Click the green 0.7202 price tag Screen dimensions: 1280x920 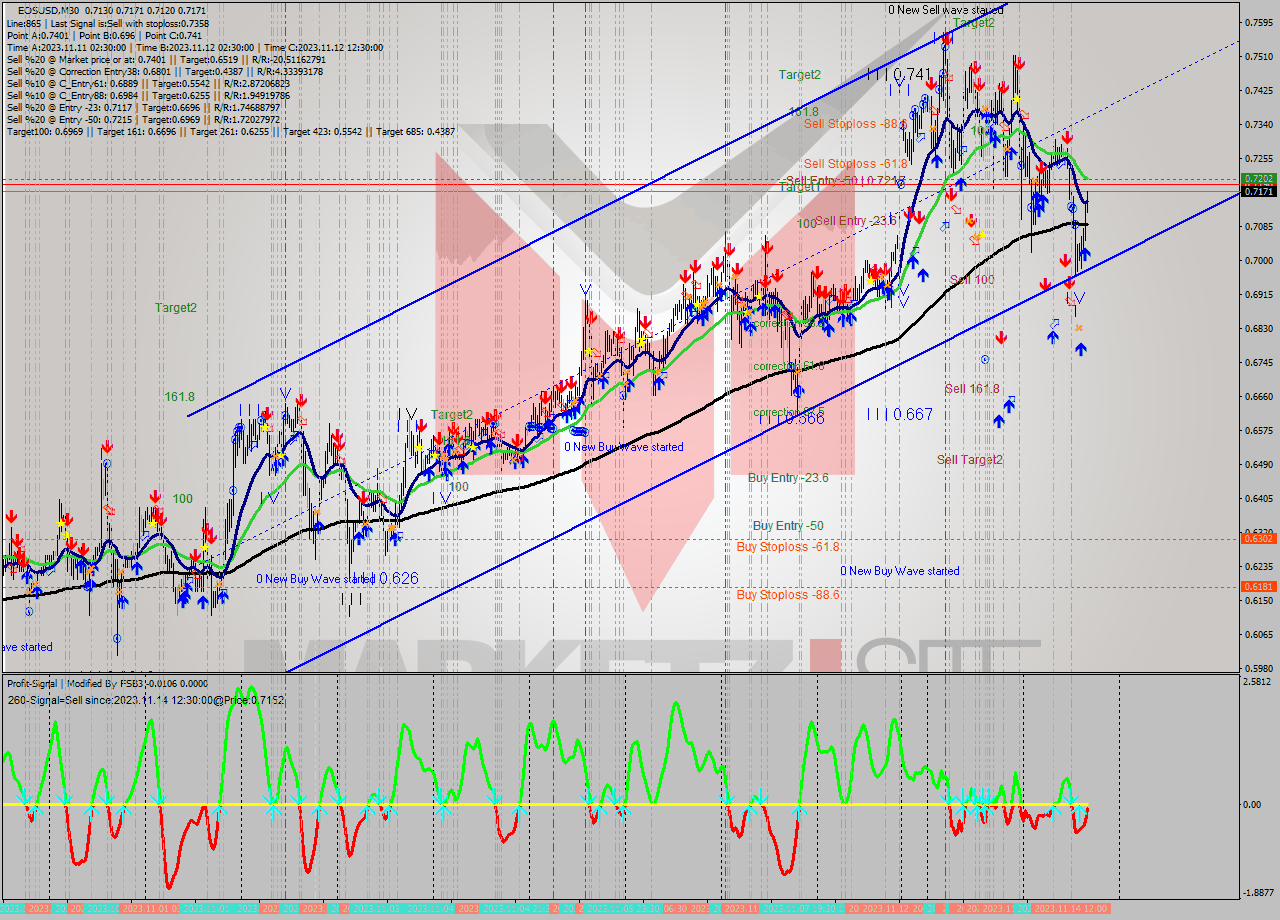tap(1257, 178)
